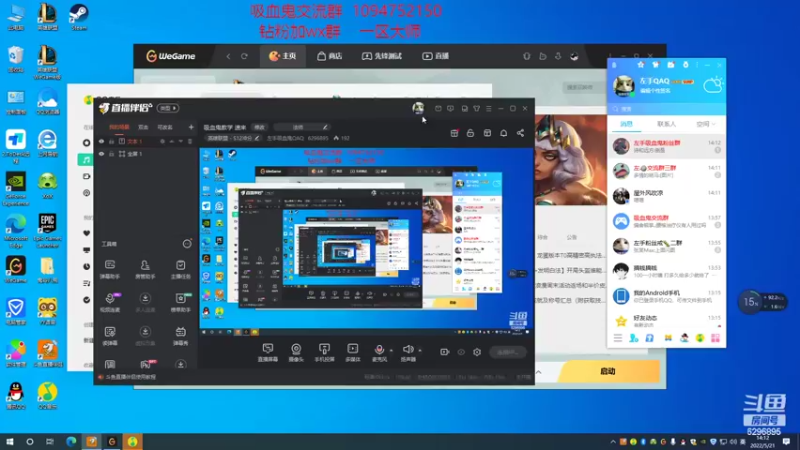Open the 读弹幕 tool
800x450 pixels.
(110, 336)
